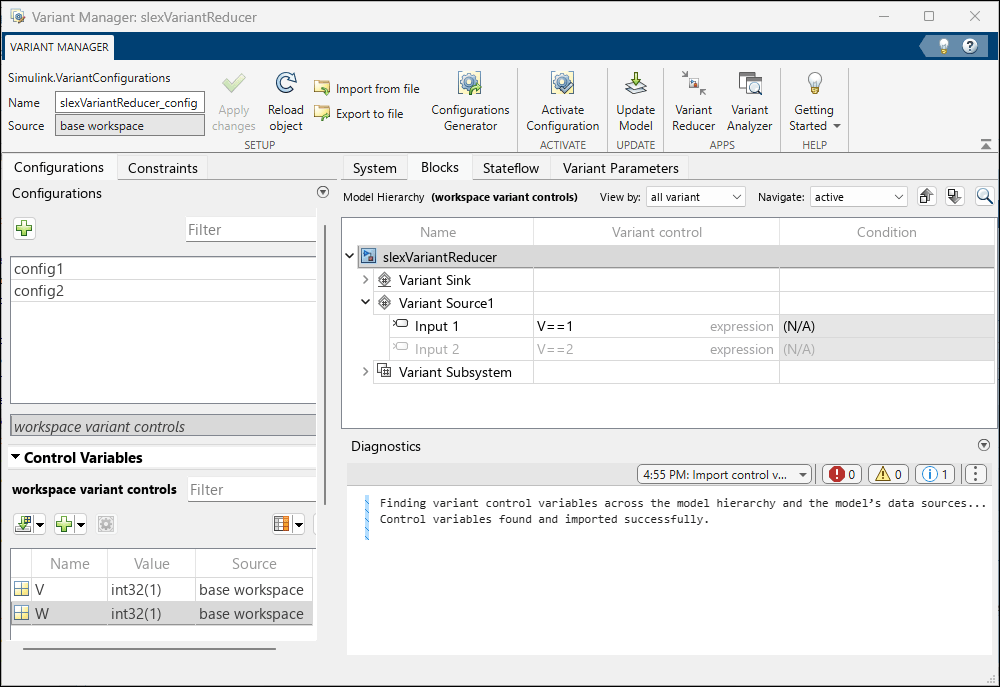Screen dimensions: 1000x687
Task: Click Variant Sink block icon
Action: click(385, 279)
